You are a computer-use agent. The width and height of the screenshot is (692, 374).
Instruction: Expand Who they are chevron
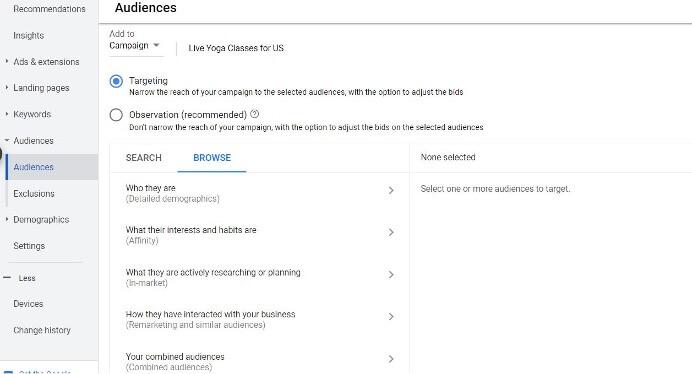point(391,190)
